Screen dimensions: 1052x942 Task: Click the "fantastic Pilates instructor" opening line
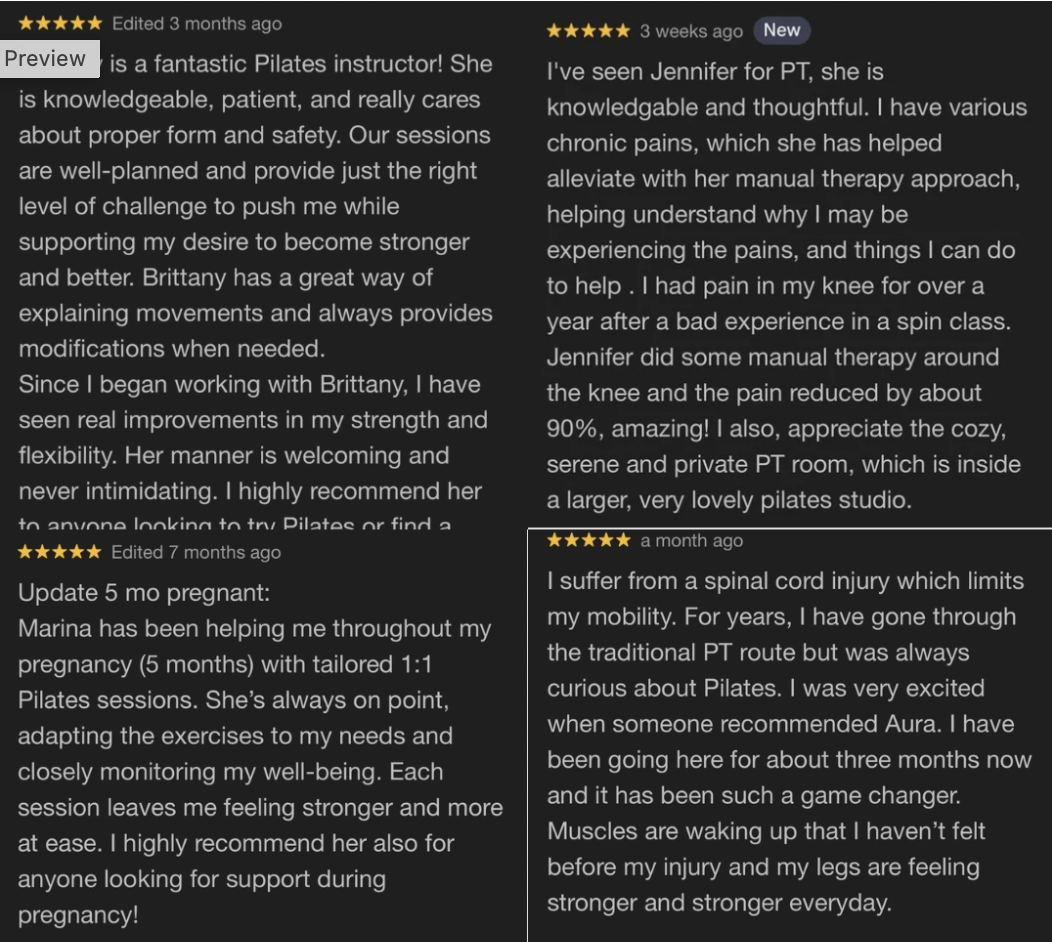pyautogui.click(x=300, y=64)
